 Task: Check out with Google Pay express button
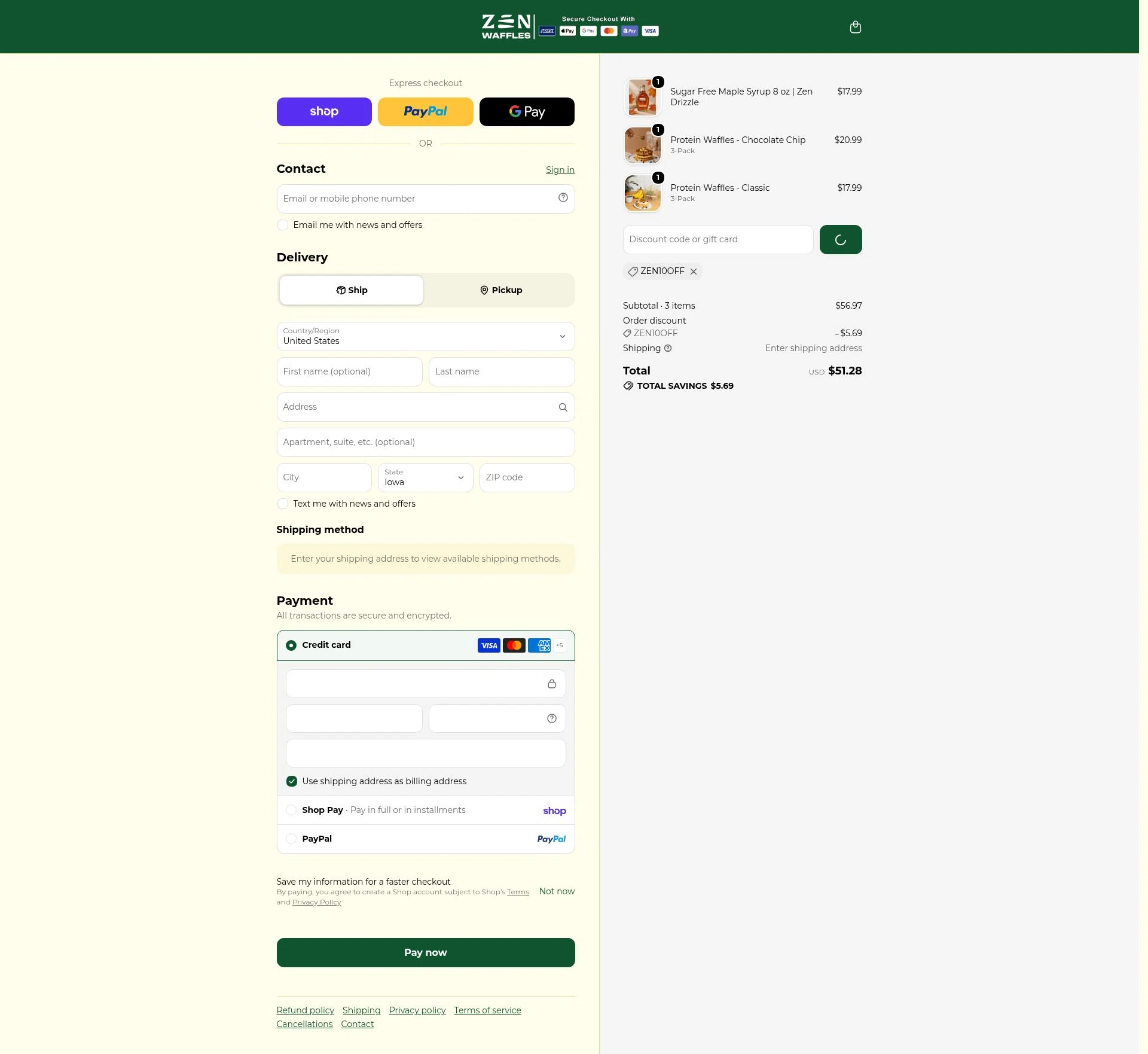(527, 112)
